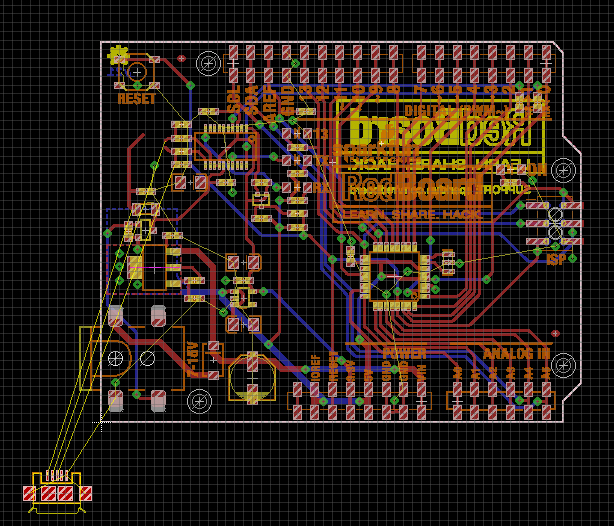614x526 pixels.
Task: Click the RX LED label
Action: click(x=322, y=187)
